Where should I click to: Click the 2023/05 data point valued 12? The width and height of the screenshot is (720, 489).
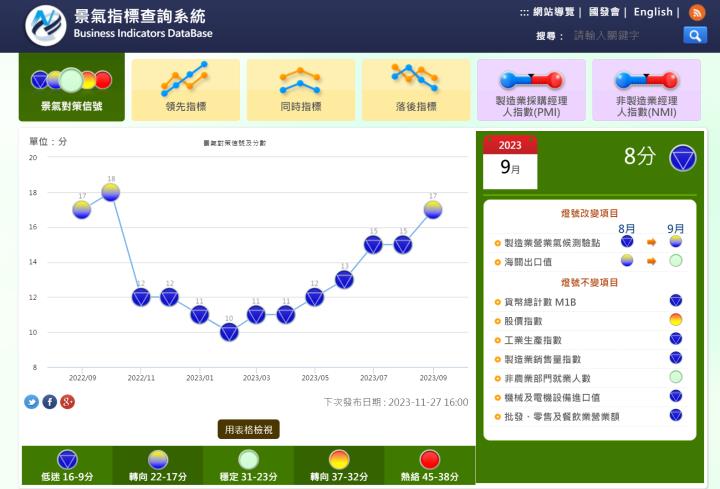click(315, 297)
